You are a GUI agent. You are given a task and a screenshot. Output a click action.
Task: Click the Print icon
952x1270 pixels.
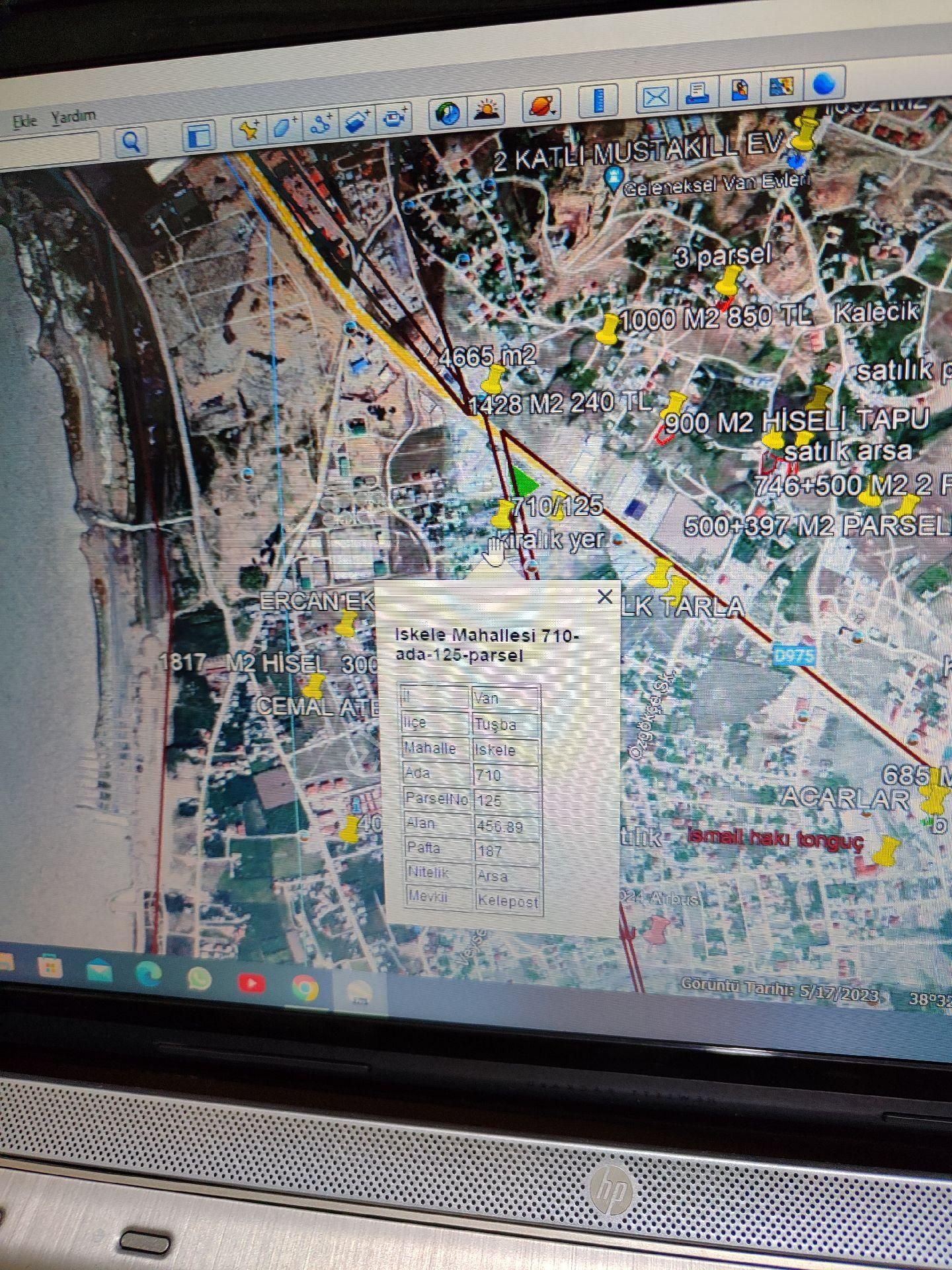tap(698, 93)
